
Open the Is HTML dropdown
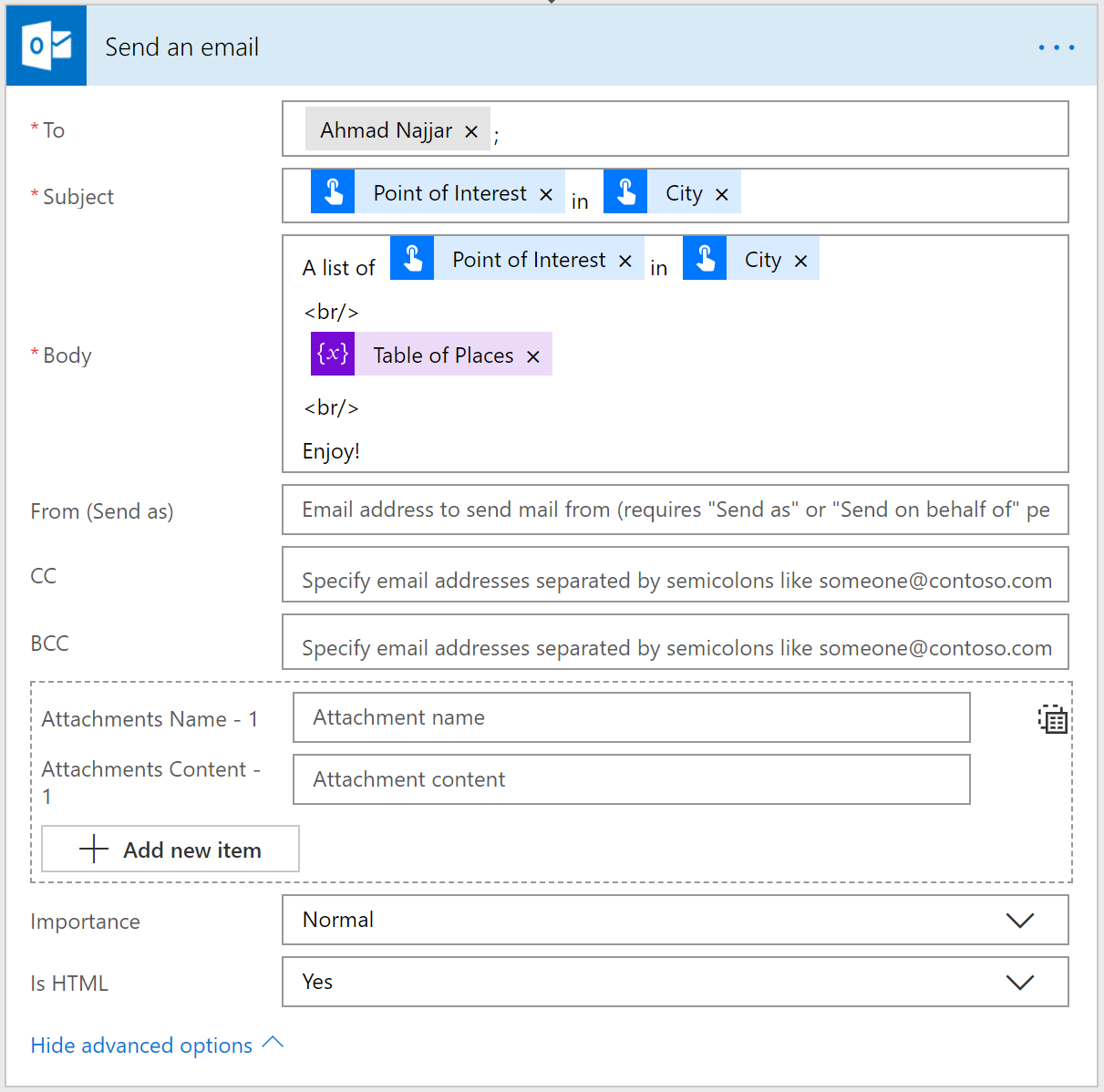(x=1019, y=982)
